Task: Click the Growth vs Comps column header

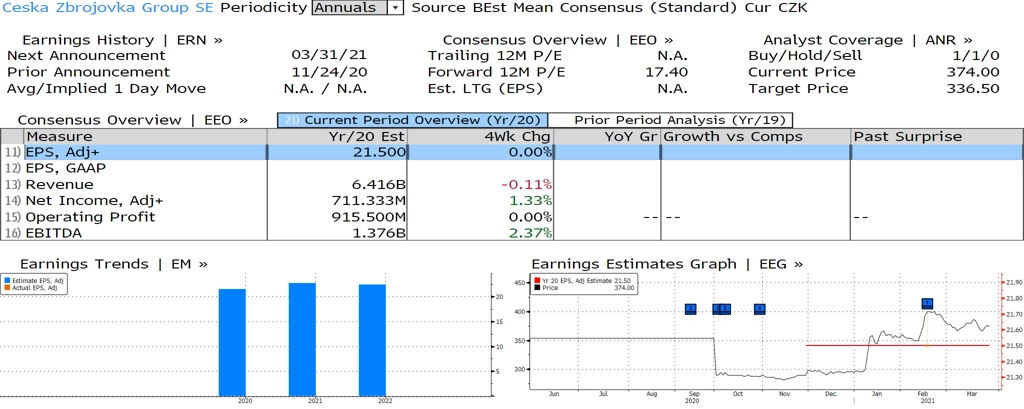Action: tap(756, 136)
